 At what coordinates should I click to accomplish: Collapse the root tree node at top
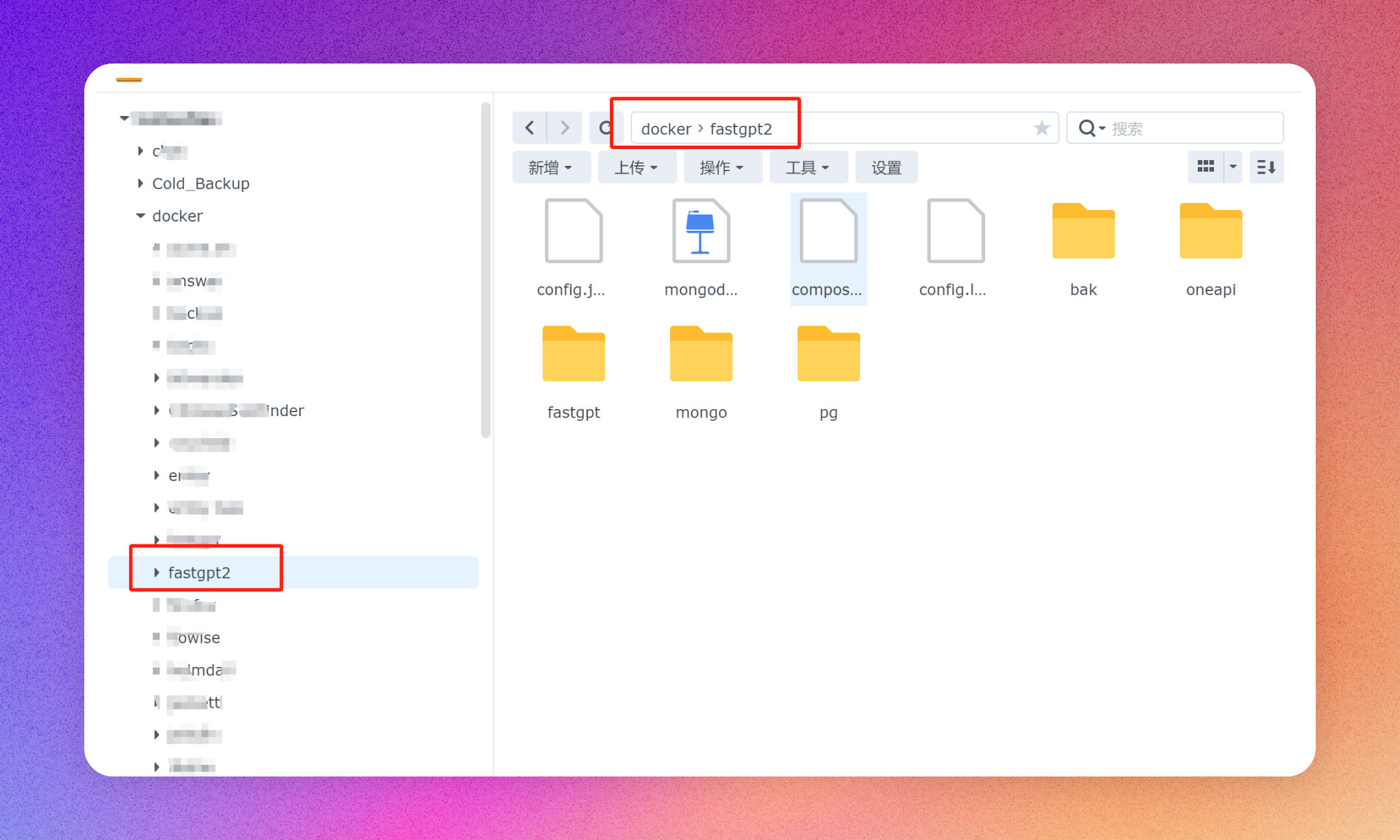[x=124, y=118]
